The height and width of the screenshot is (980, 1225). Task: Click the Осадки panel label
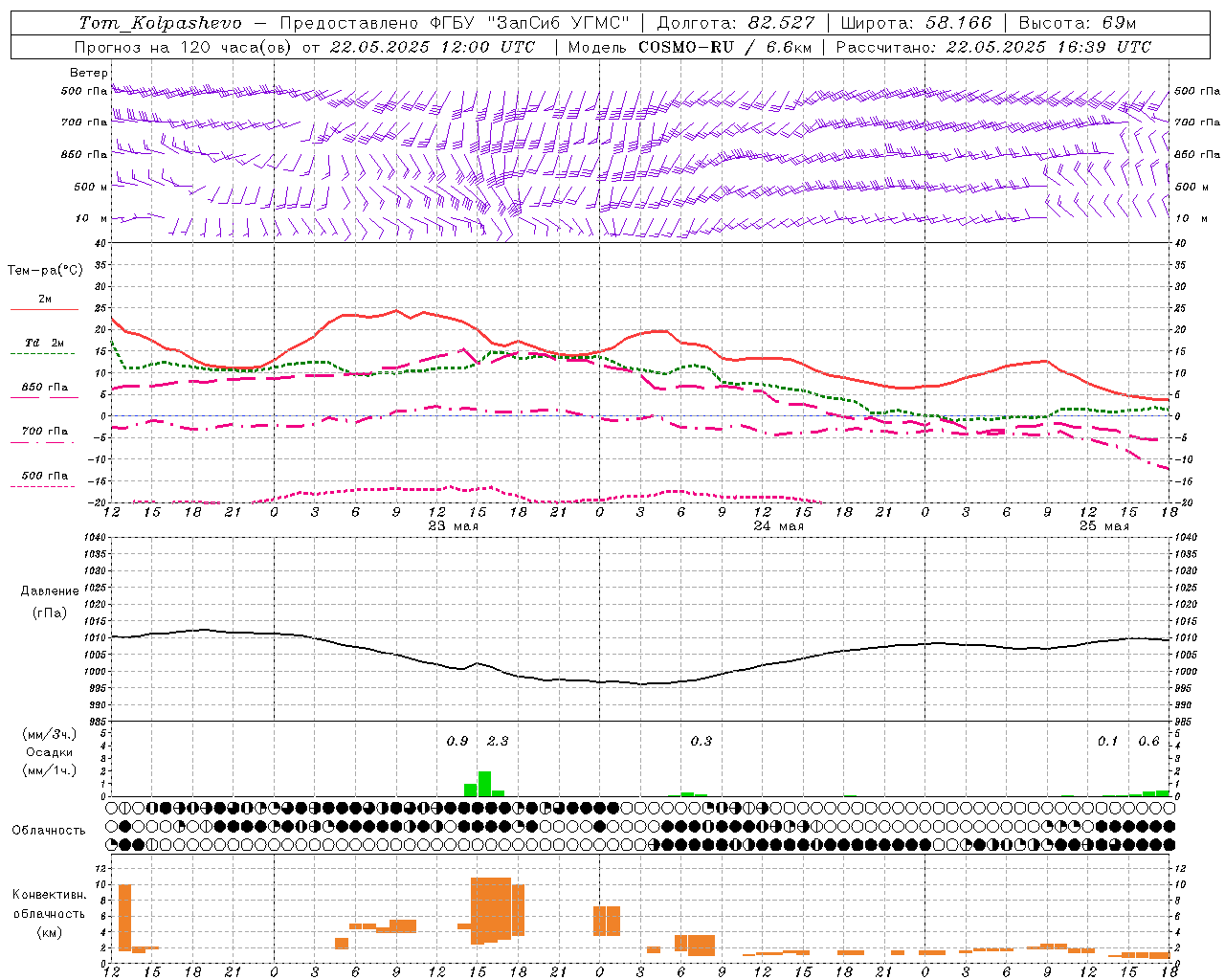(50, 752)
